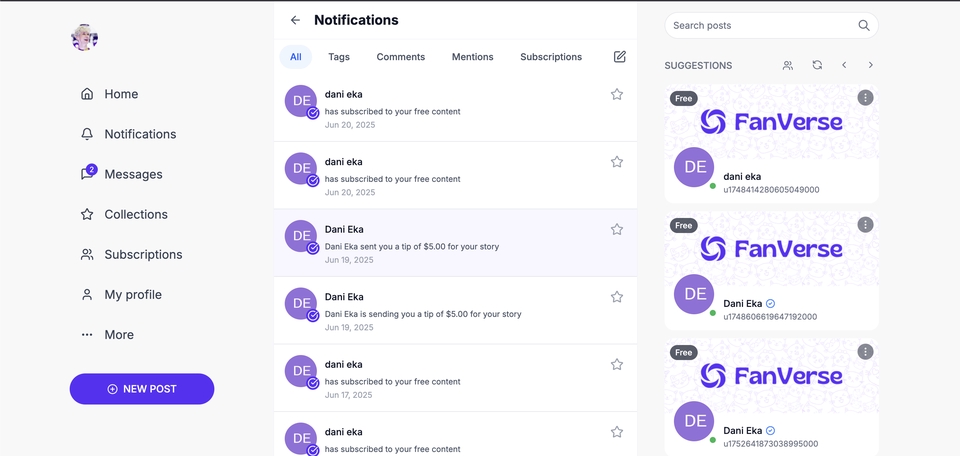This screenshot has height=456, width=960.
Task: Star the $5.00 tip sent notification
Action: point(617,230)
